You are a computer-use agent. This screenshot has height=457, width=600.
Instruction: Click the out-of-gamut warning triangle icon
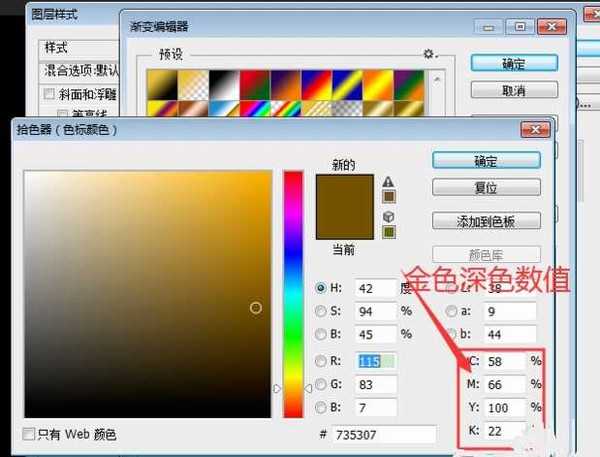click(x=388, y=181)
